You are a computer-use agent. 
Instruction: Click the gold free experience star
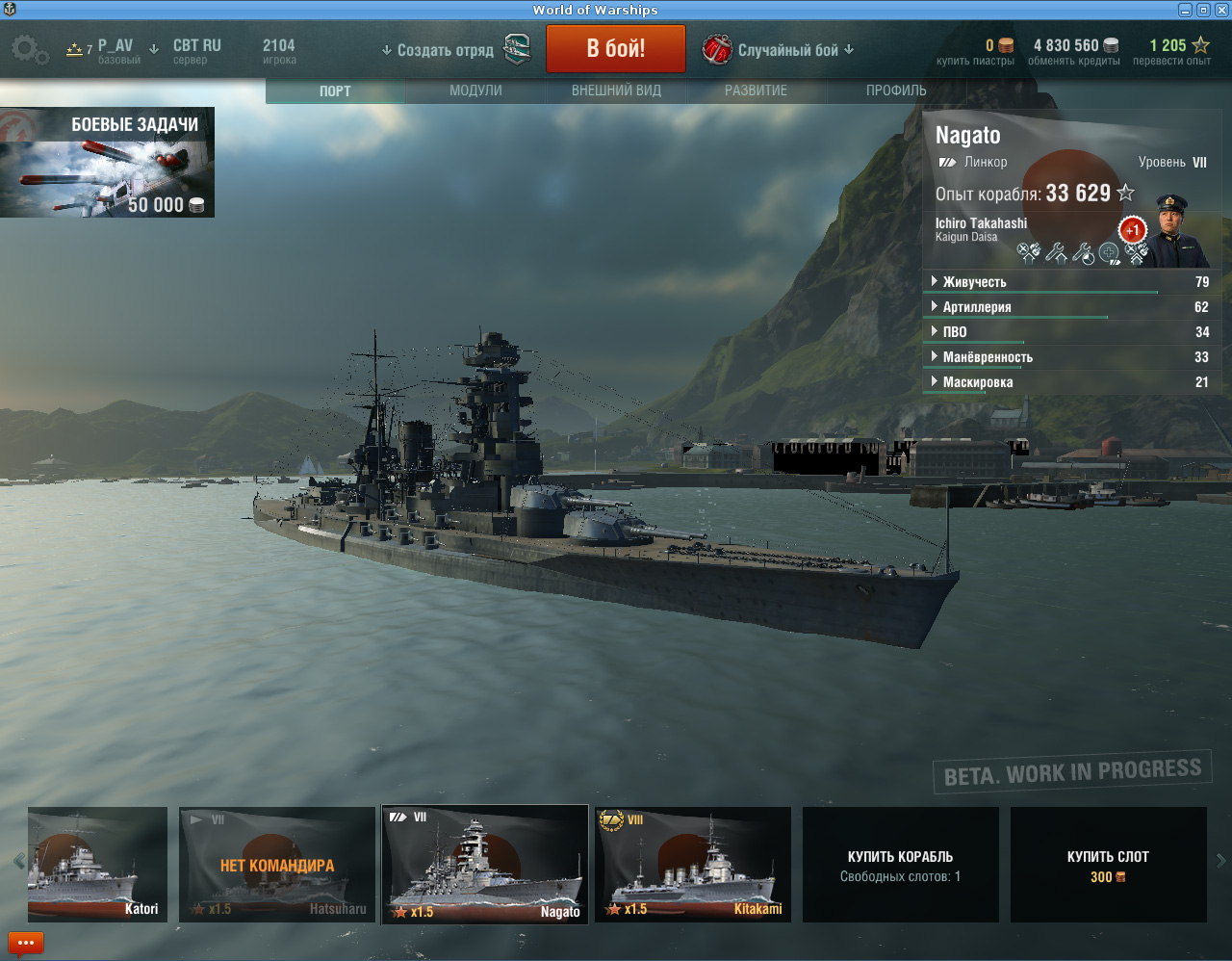[1200, 45]
